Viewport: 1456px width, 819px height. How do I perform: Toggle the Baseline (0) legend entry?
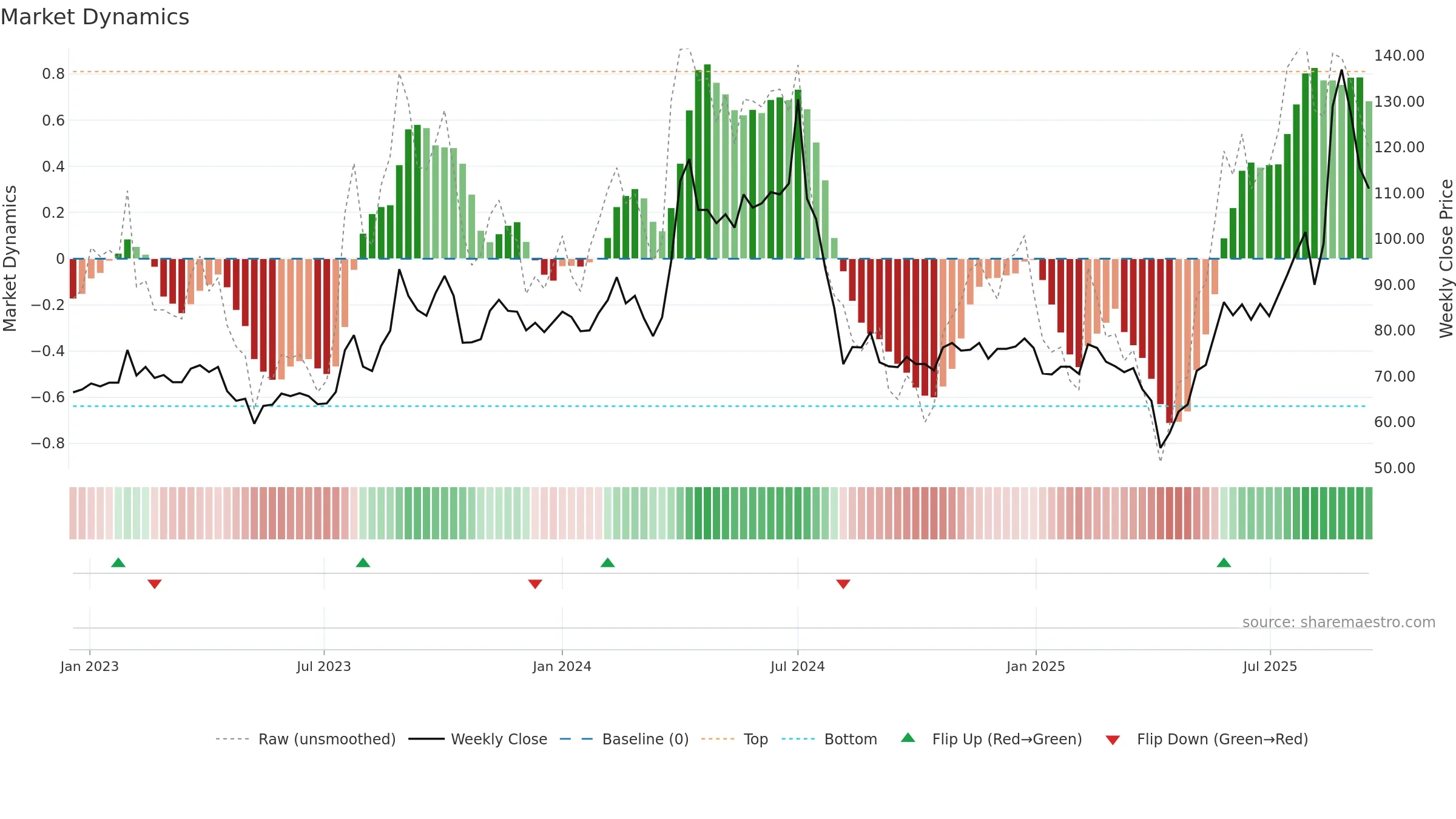coord(624,739)
